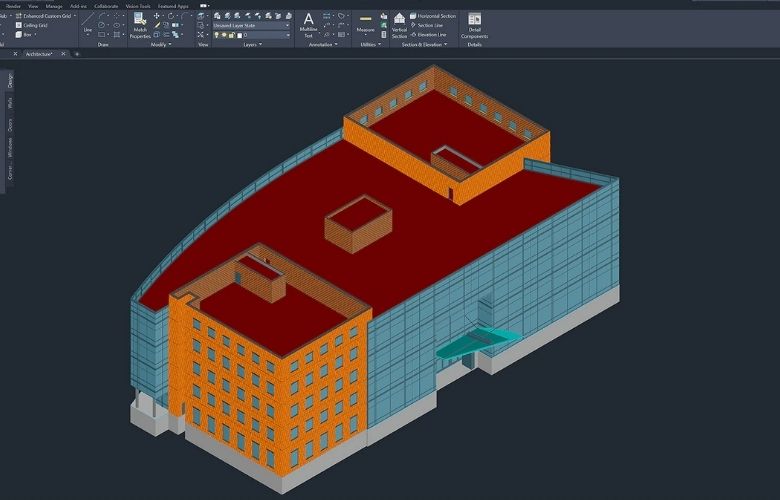Viewport: 780px width, 500px height.
Task: Select the Rectangle draw tool
Action: click(x=101, y=34)
